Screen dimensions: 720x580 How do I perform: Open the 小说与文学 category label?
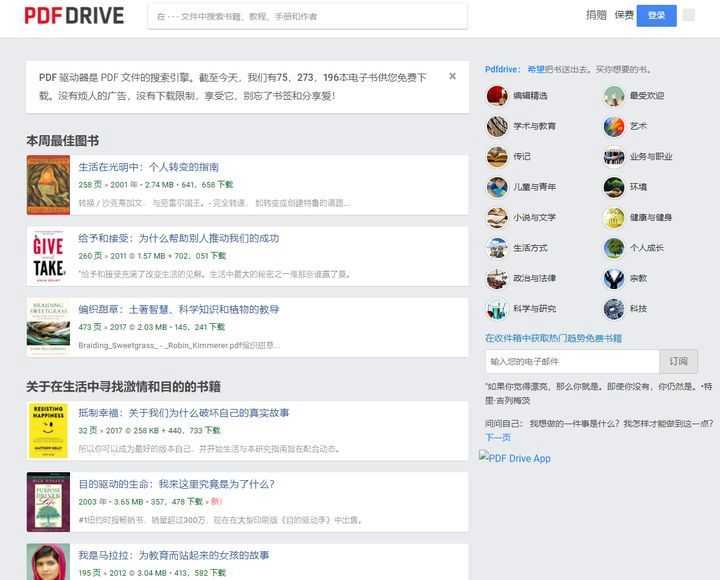point(534,217)
